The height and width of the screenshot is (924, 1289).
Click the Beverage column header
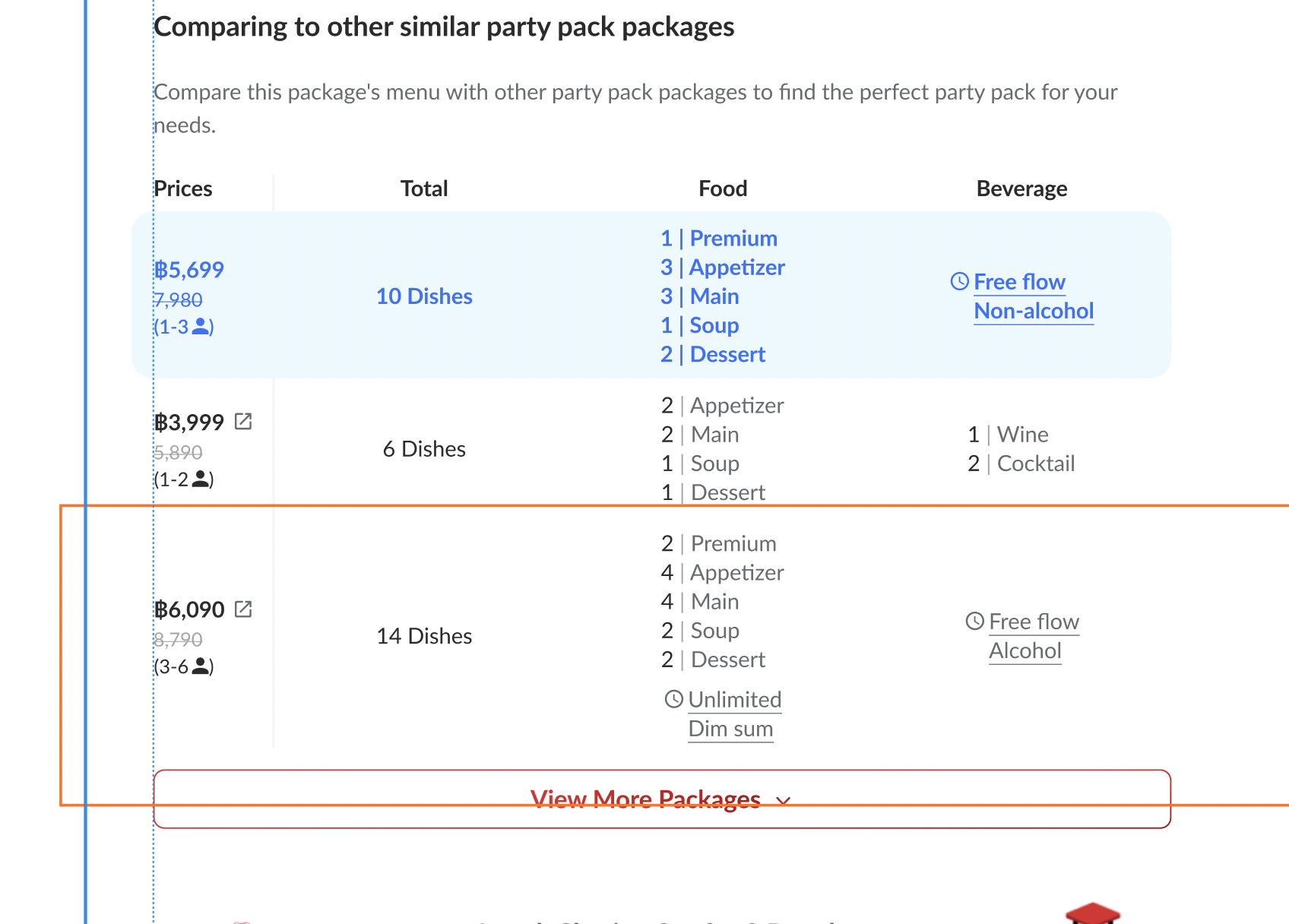point(1021,188)
